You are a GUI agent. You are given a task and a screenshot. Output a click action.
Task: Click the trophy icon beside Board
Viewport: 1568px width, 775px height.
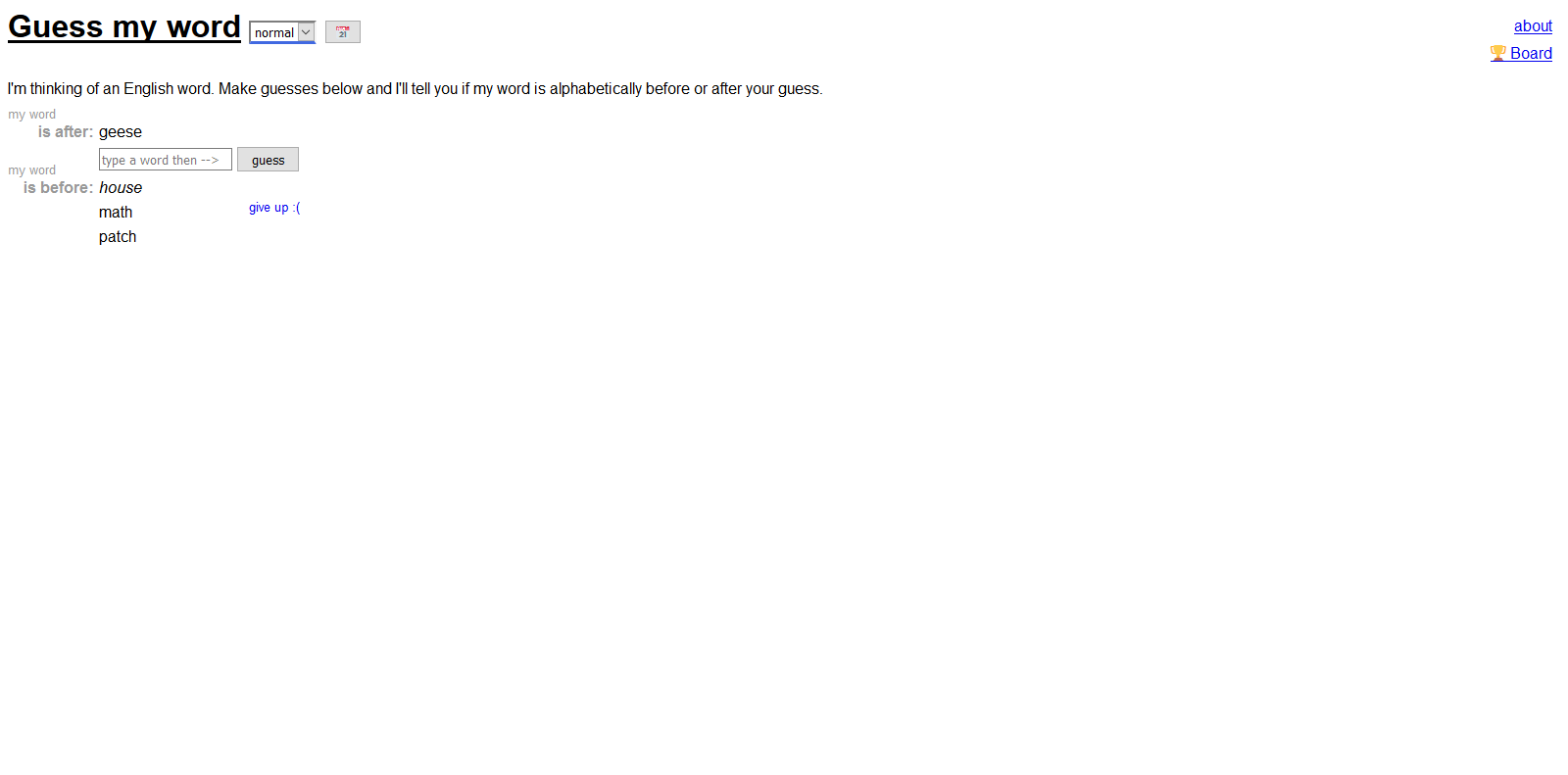pyautogui.click(x=1498, y=53)
